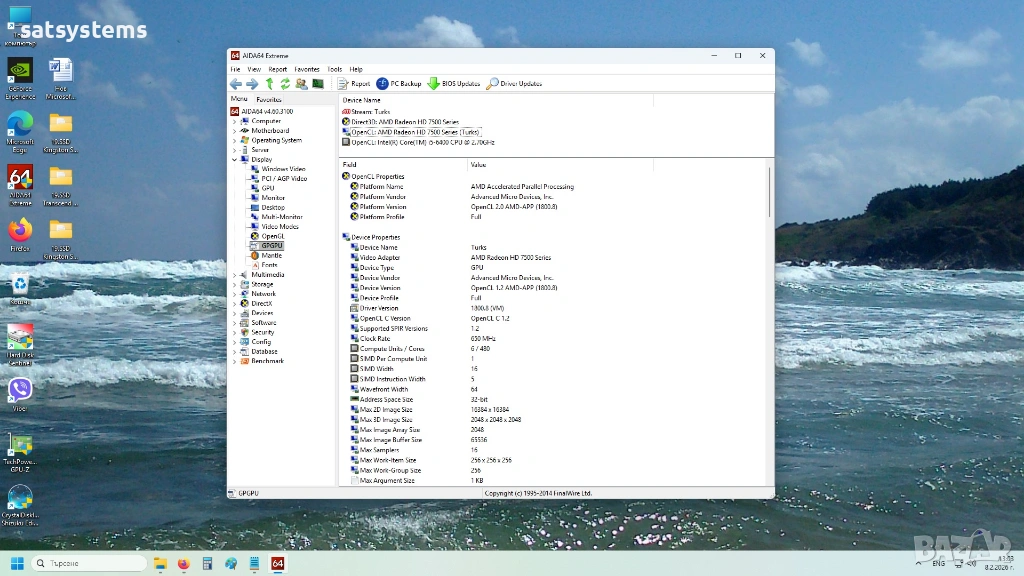Select OpenGL in the Display tree
Viewport: 1024px width, 576px height.
(x=272, y=236)
